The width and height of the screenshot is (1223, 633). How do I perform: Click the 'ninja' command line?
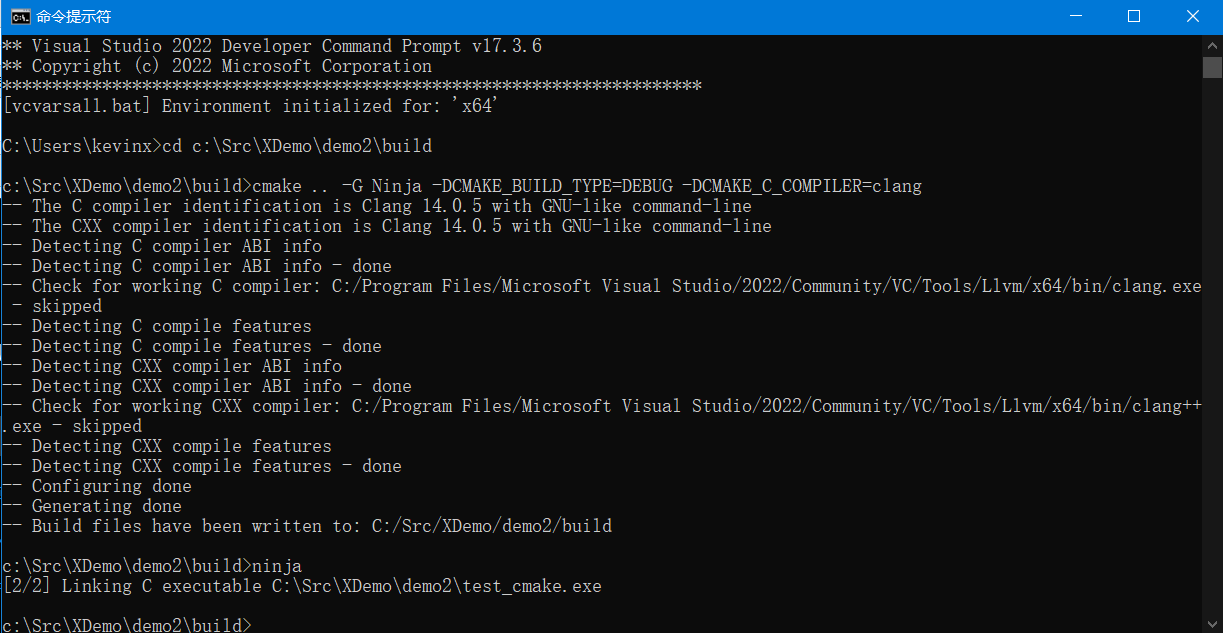(152, 566)
